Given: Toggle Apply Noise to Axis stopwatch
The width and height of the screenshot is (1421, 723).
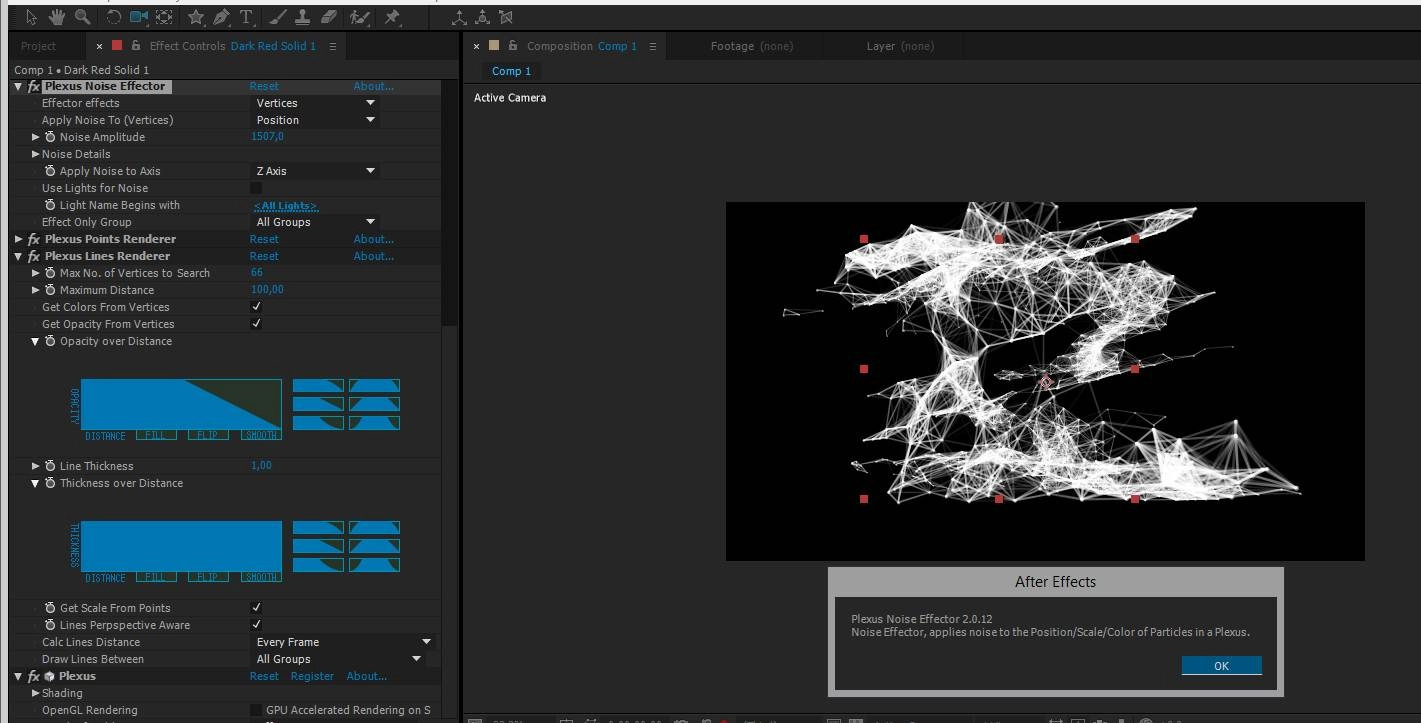Looking at the screenshot, I should point(50,171).
